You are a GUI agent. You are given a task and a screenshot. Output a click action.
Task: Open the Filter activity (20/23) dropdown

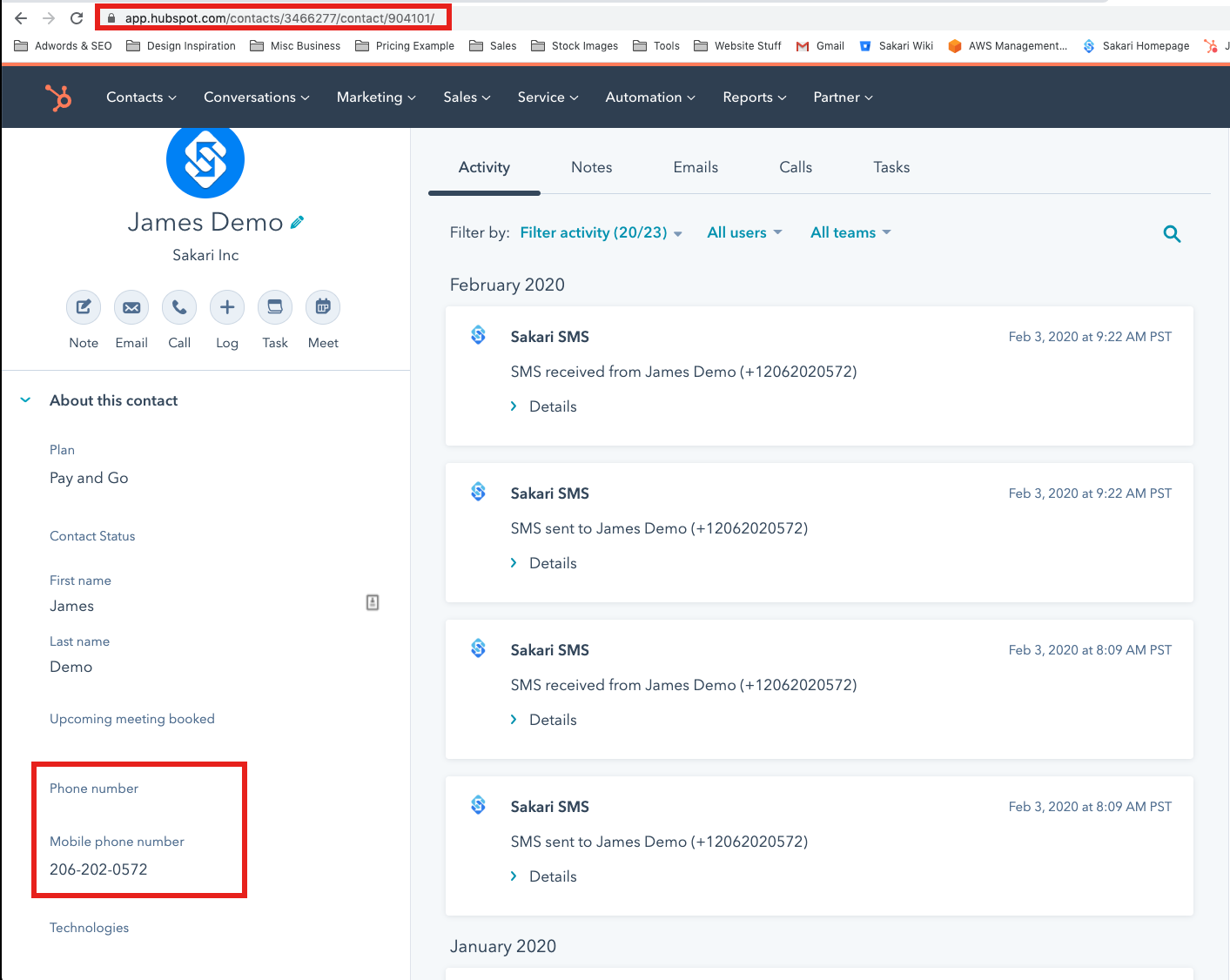coord(602,232)
